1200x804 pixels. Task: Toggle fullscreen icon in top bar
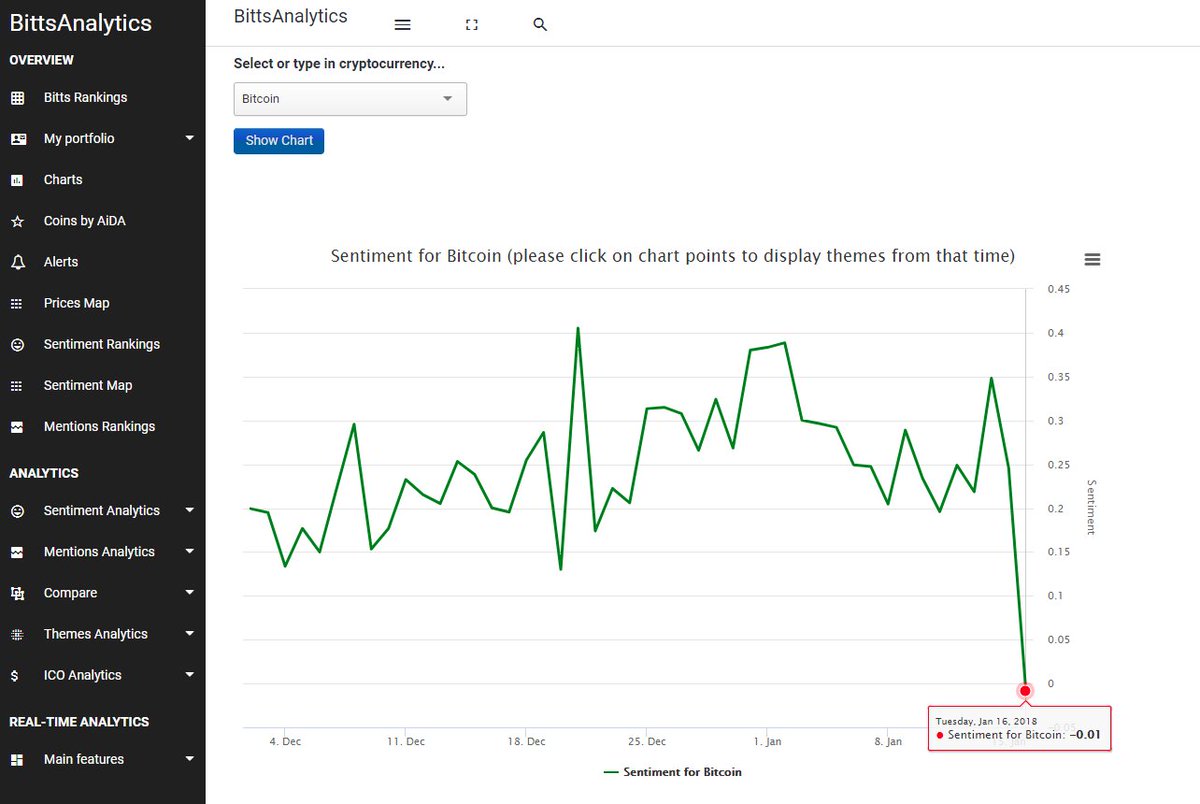point(472,25)
